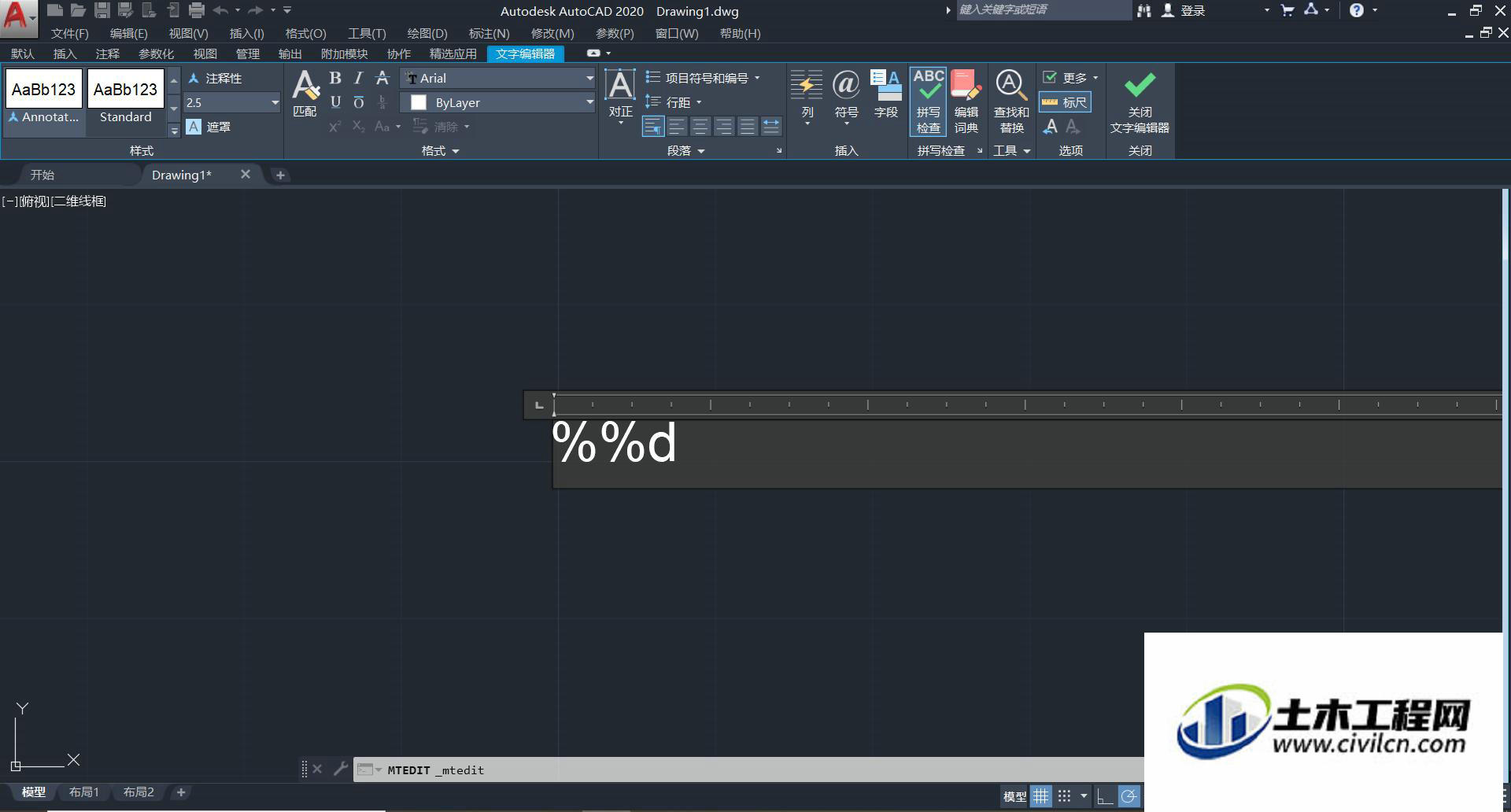Switch to 布局2 layout tab

click(139, 792)
